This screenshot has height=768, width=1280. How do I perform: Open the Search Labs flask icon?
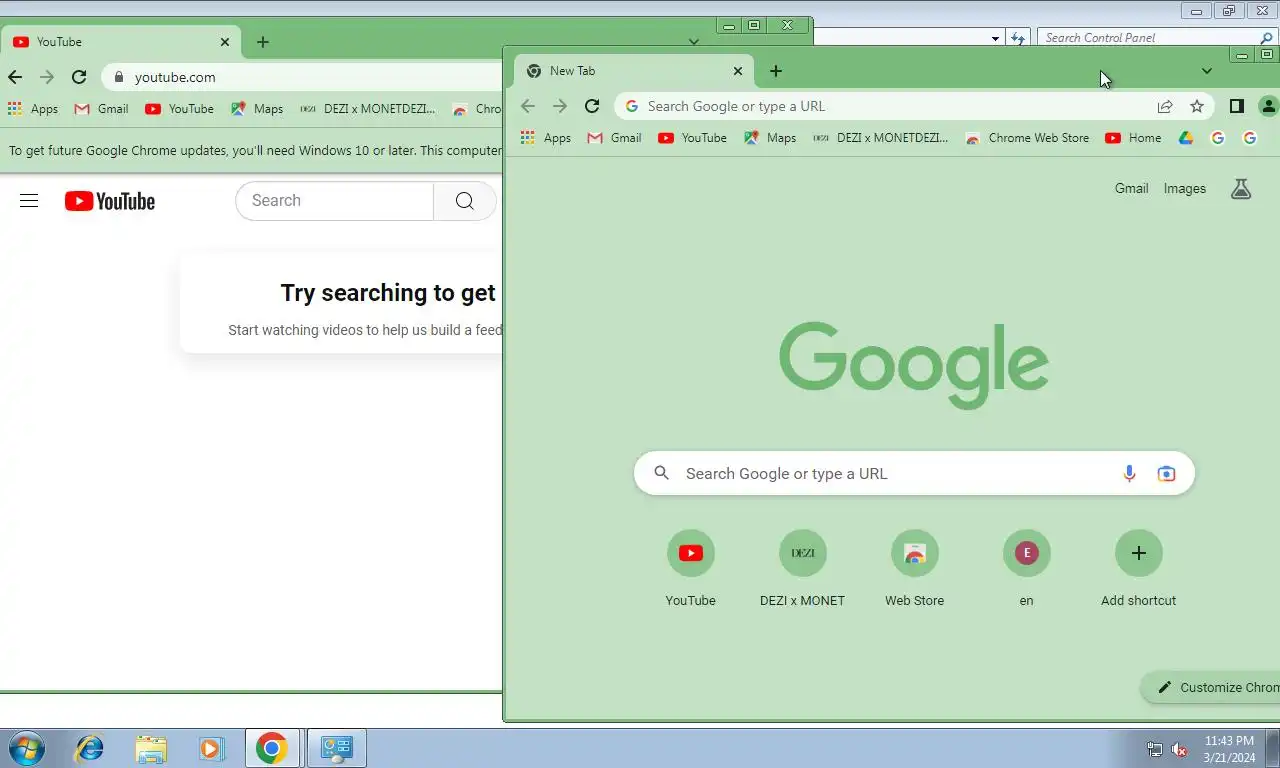point(1241,188)
